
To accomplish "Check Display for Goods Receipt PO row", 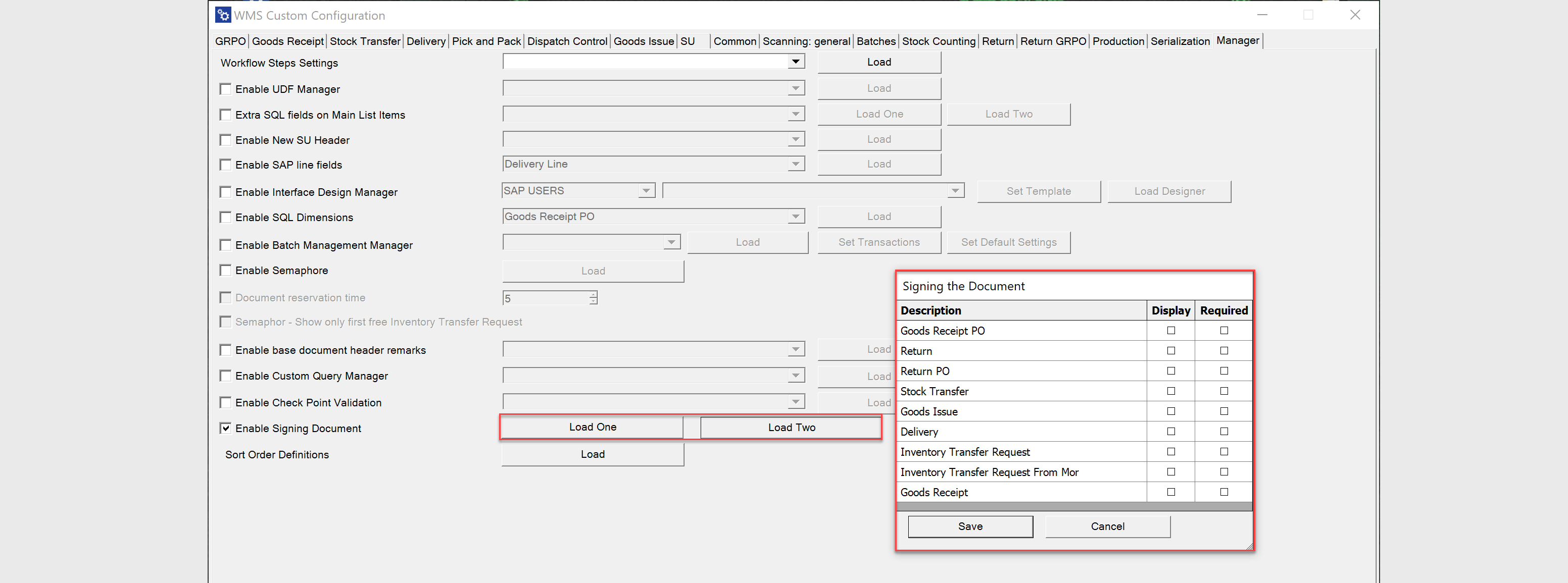I will point(1170,330).
